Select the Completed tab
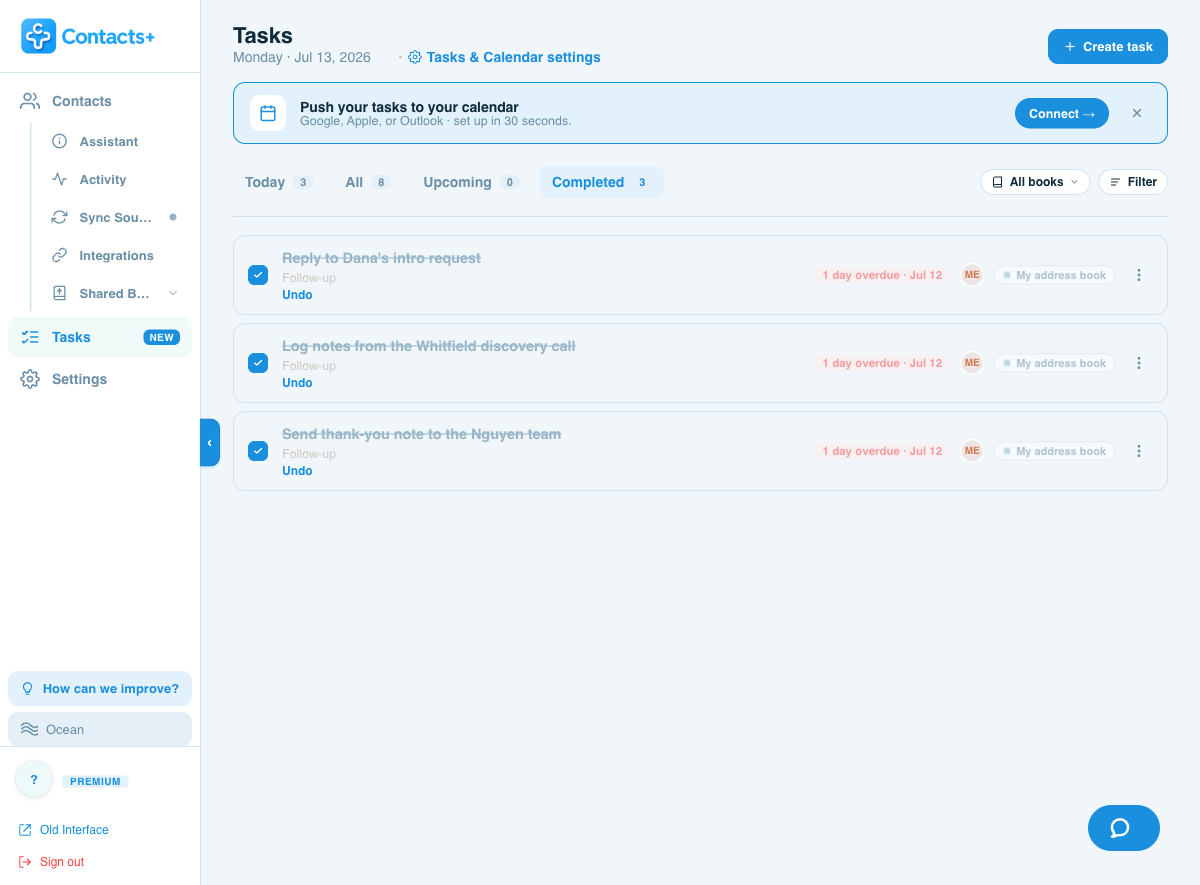The image size is (1200, 885). [602, 182]
